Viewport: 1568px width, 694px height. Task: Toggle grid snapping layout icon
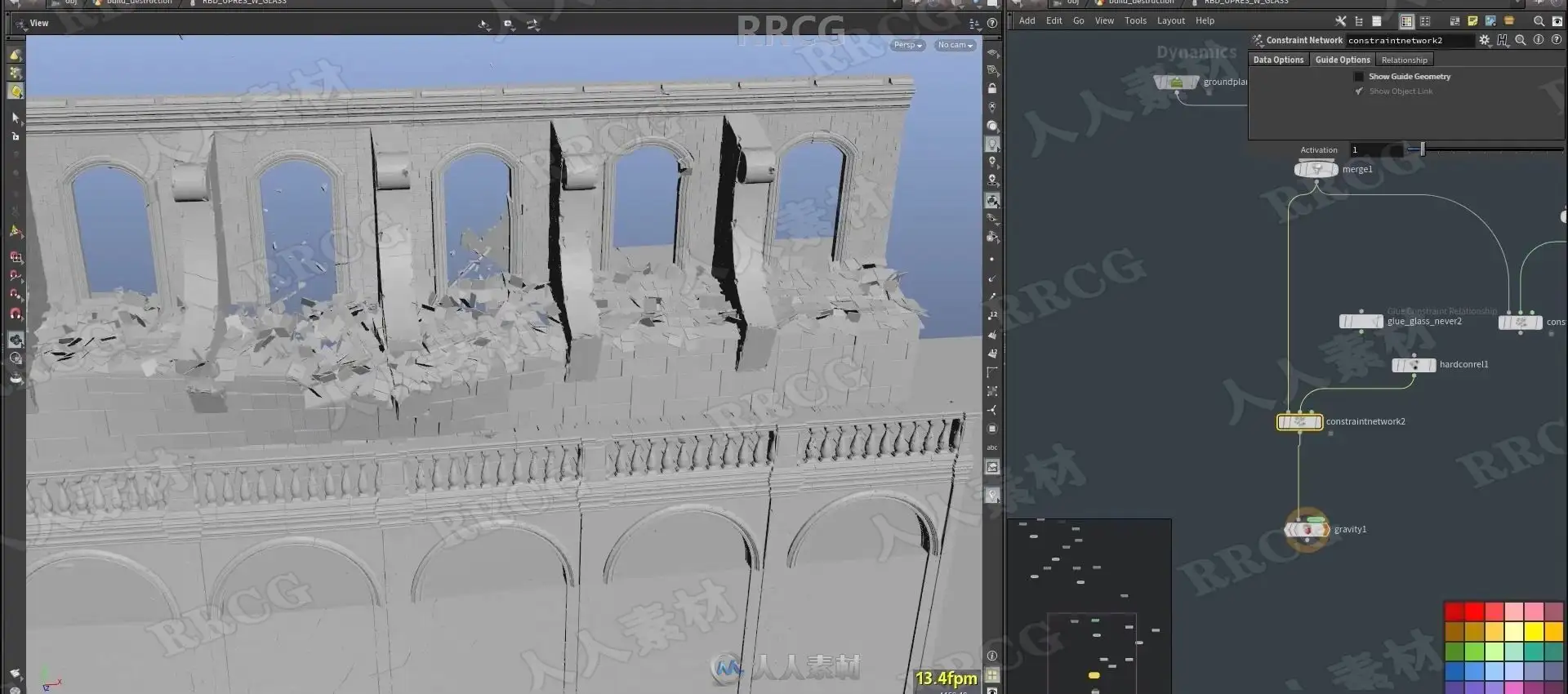1425,21
